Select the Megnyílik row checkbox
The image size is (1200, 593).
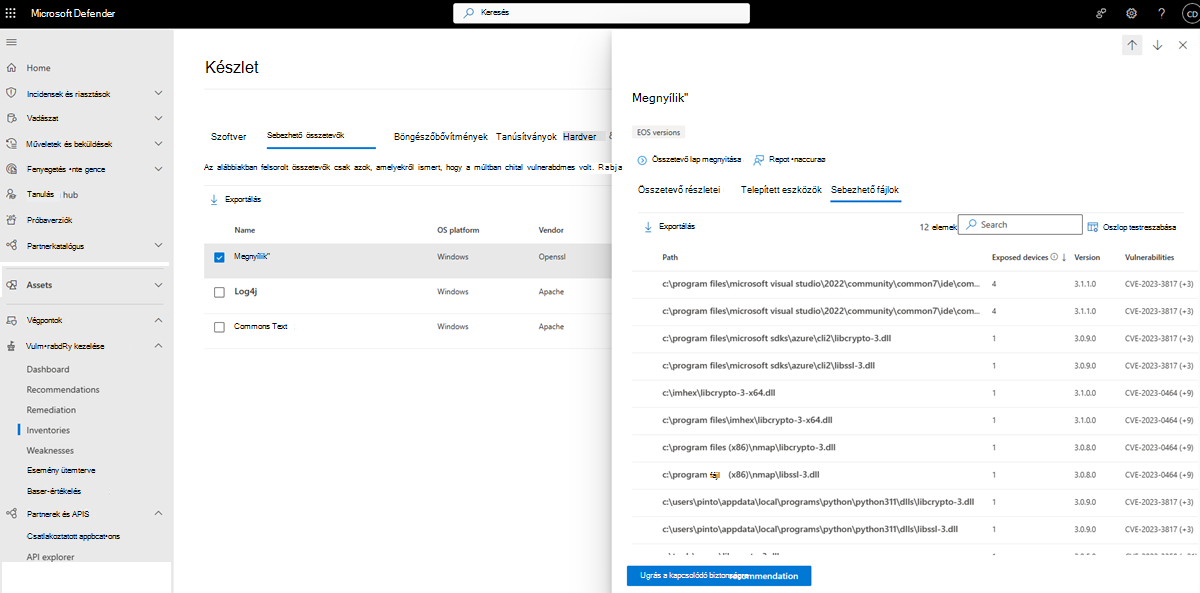[x=219, y=257]
